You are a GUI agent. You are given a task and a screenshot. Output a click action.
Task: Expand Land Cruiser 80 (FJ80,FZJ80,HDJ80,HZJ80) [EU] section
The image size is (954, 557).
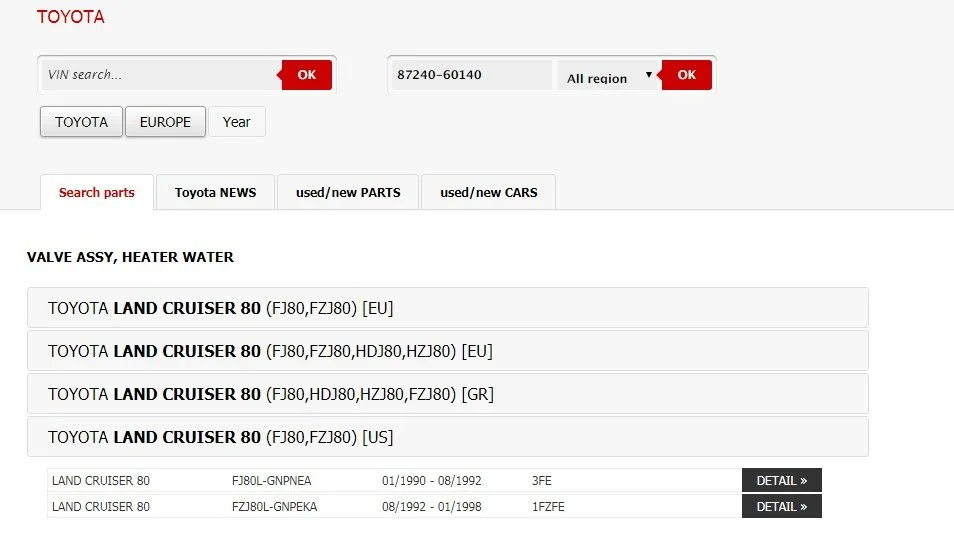click(447, 351)
